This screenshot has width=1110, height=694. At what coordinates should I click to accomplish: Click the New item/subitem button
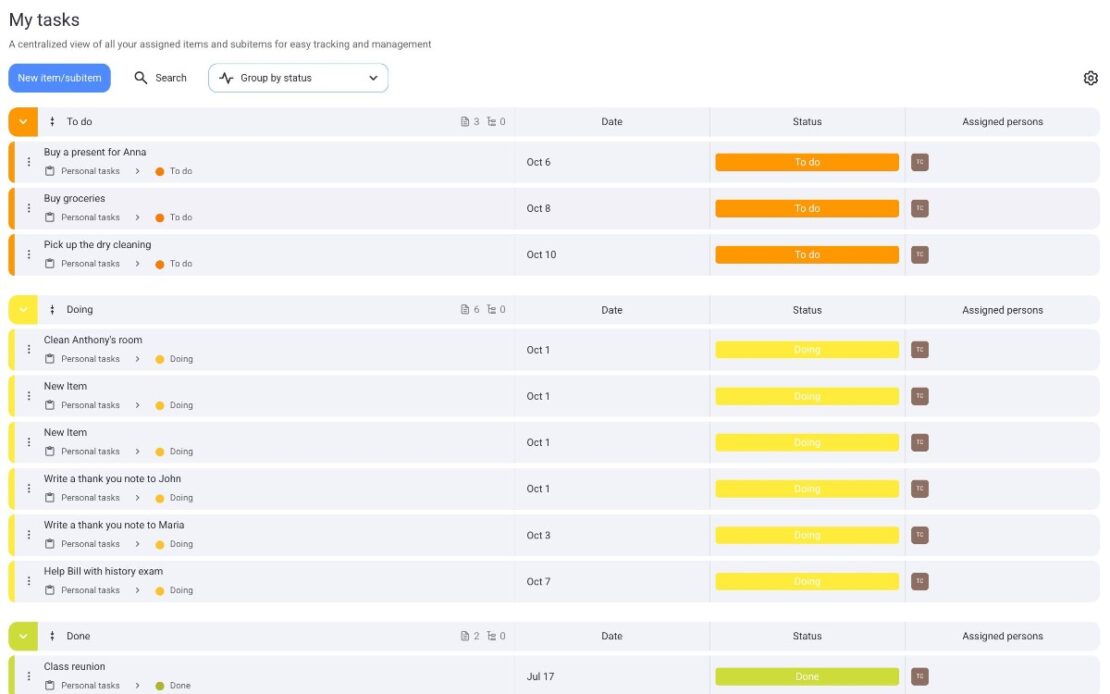59,78
